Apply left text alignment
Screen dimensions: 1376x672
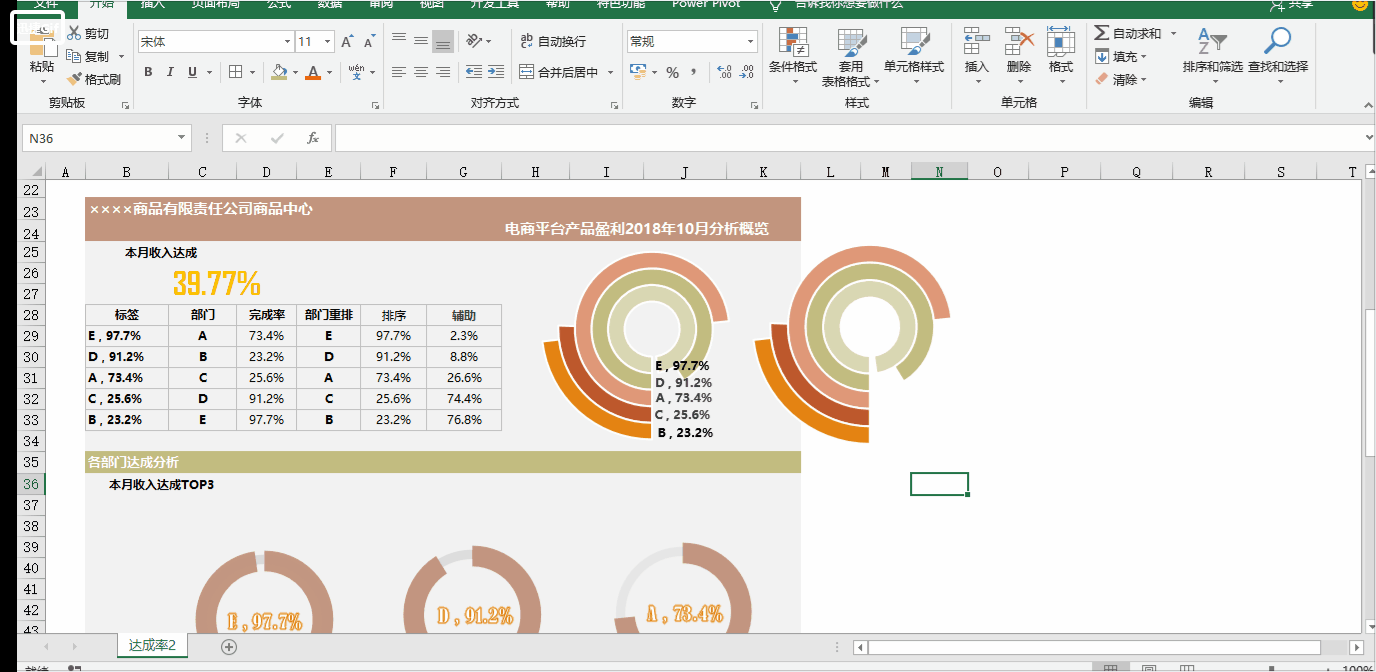[x=399, y=72]
